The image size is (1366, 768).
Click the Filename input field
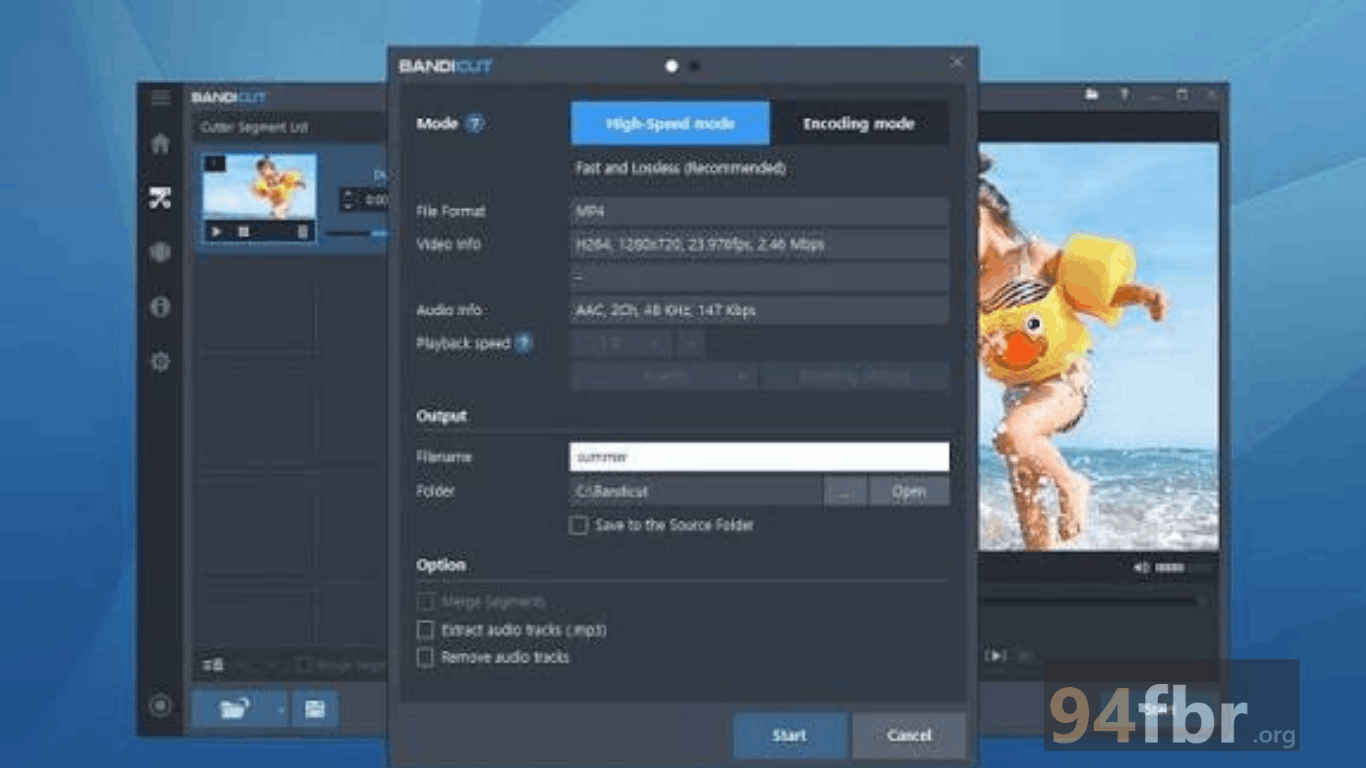click(x=759, y=457)
